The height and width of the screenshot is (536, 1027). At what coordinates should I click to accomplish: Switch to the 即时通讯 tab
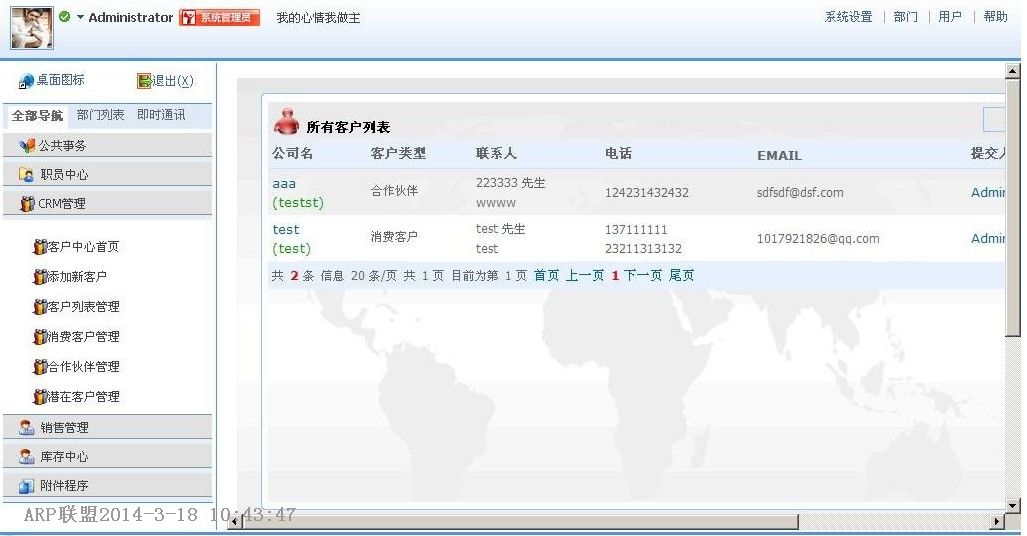pos(161,115)
